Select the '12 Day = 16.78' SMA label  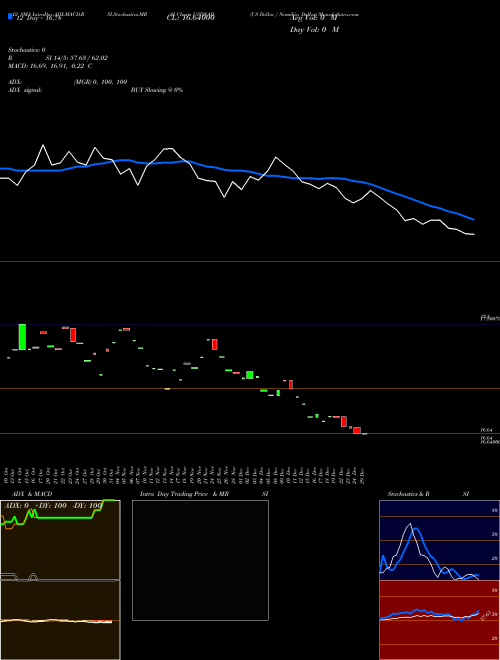[x=37, y=18]
